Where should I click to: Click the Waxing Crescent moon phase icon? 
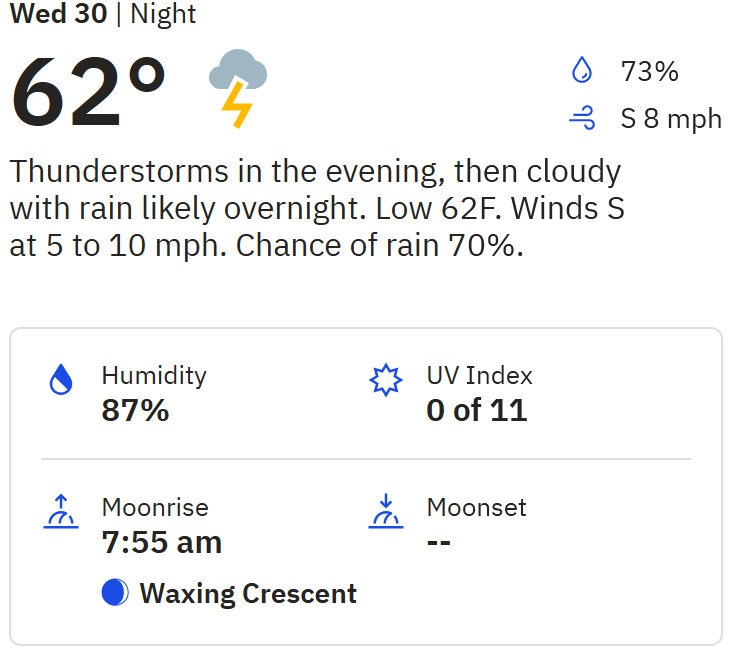point(115,593)
